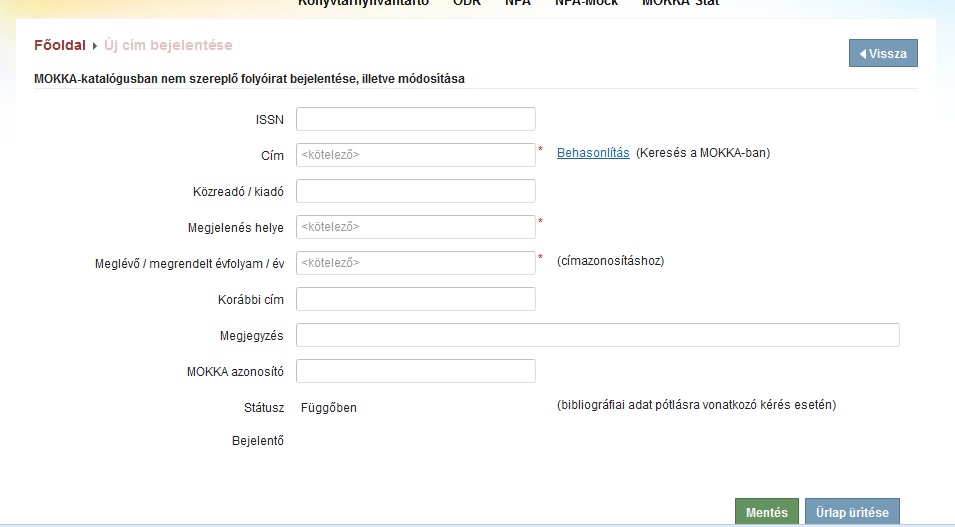Viewport: 955px width, 527px height.
Task: Click the Vissza back button
Action: click(883, 54)
